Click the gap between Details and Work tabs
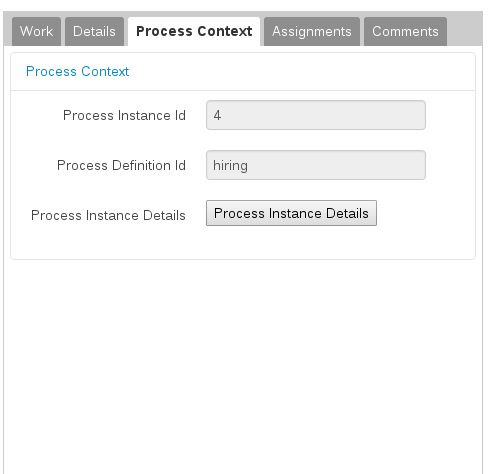This screenshot has width=490, height=474. pyautogui.click(x=63, y=32)
